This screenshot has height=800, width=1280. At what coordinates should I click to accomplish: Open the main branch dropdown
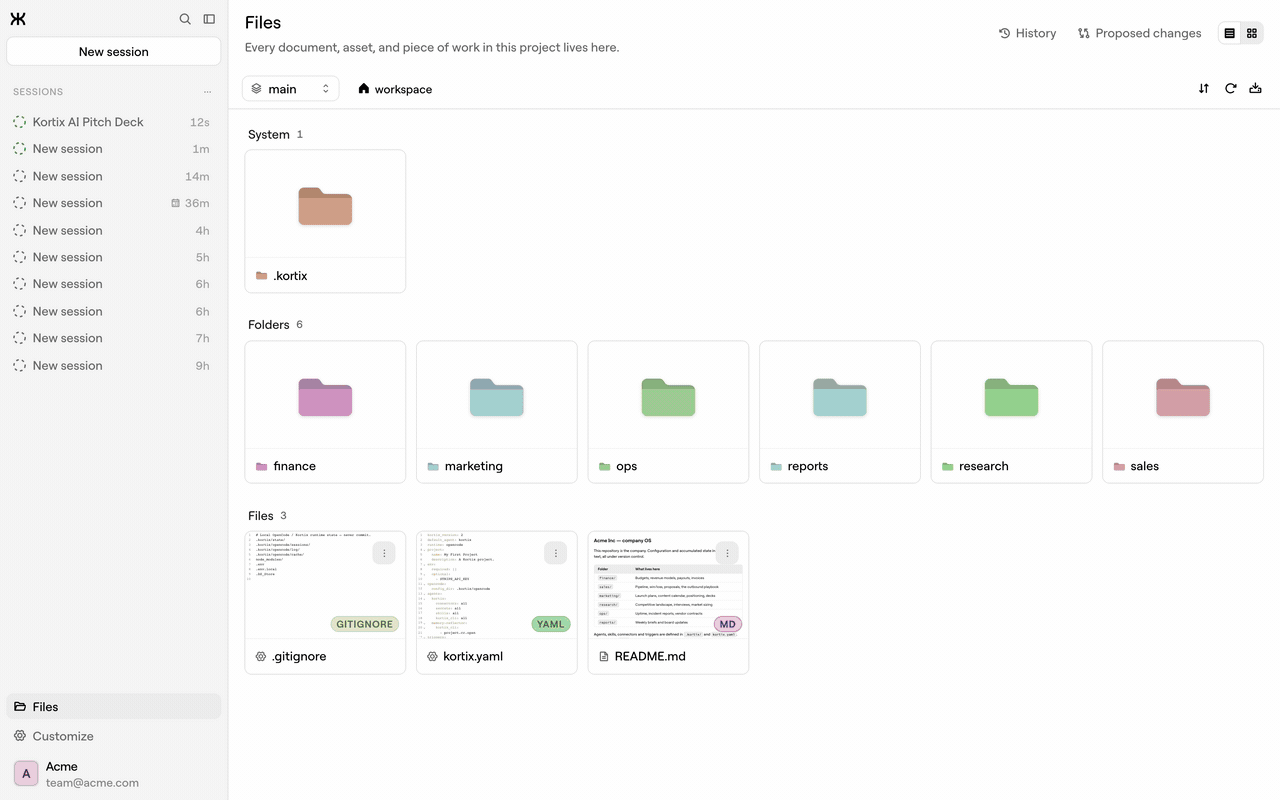pyautogui.click(x=291, y=89)
